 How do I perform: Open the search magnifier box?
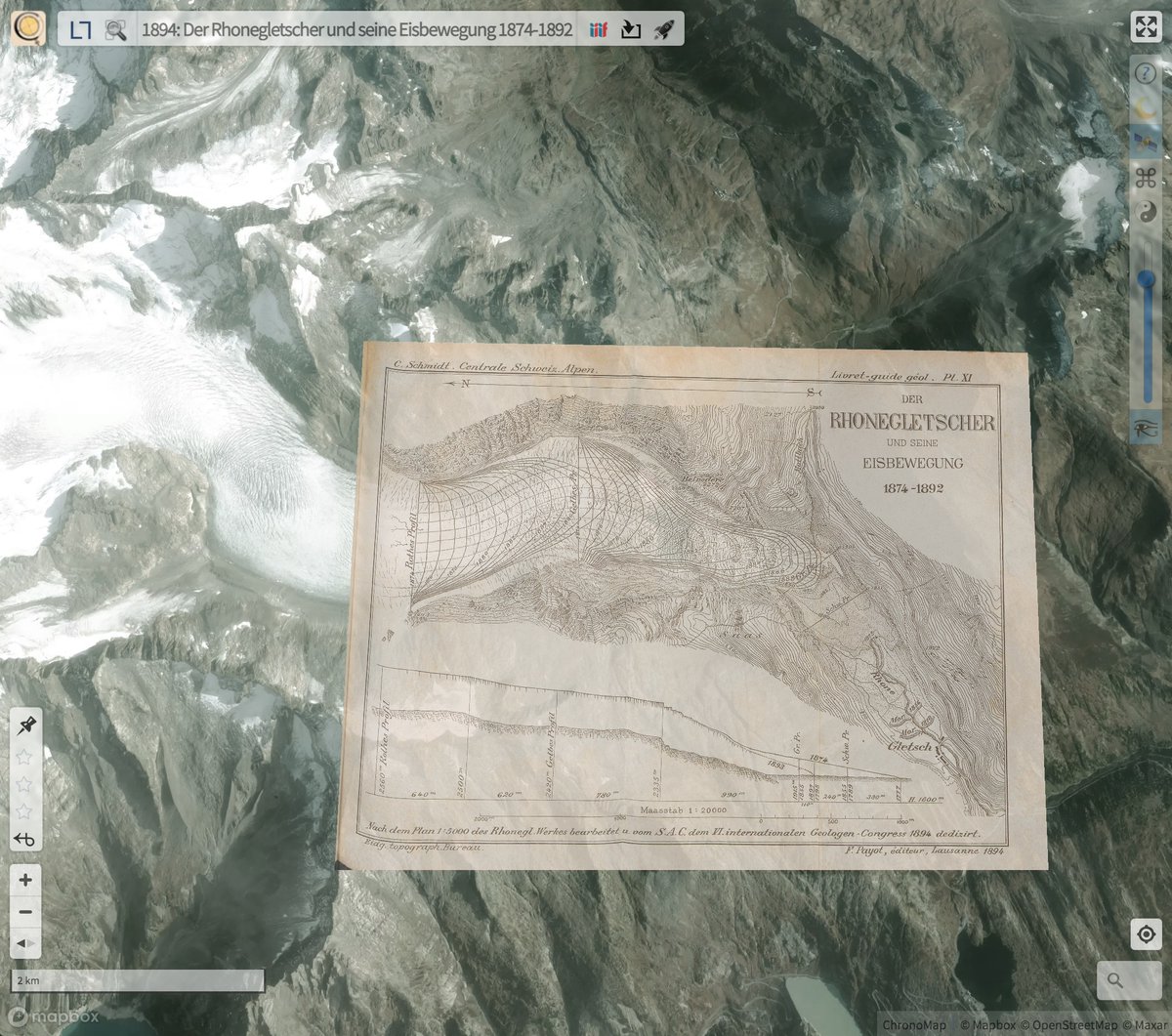[1129, 980]
